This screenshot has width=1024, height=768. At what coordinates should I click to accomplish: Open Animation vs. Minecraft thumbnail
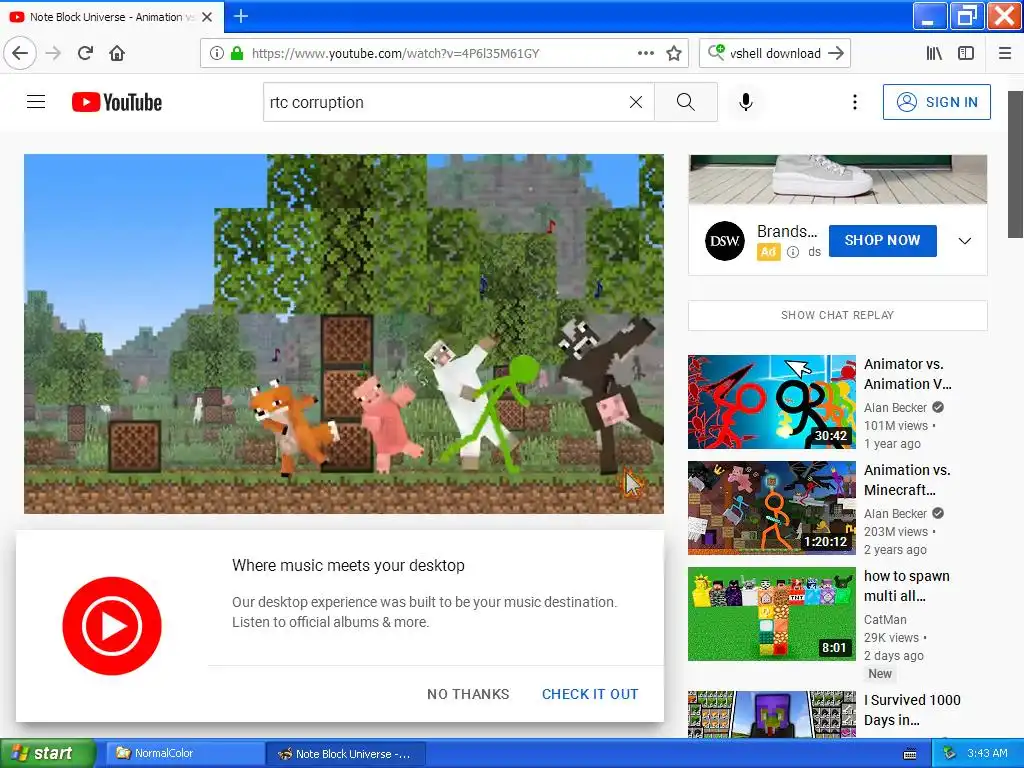(x=772, y=507)
